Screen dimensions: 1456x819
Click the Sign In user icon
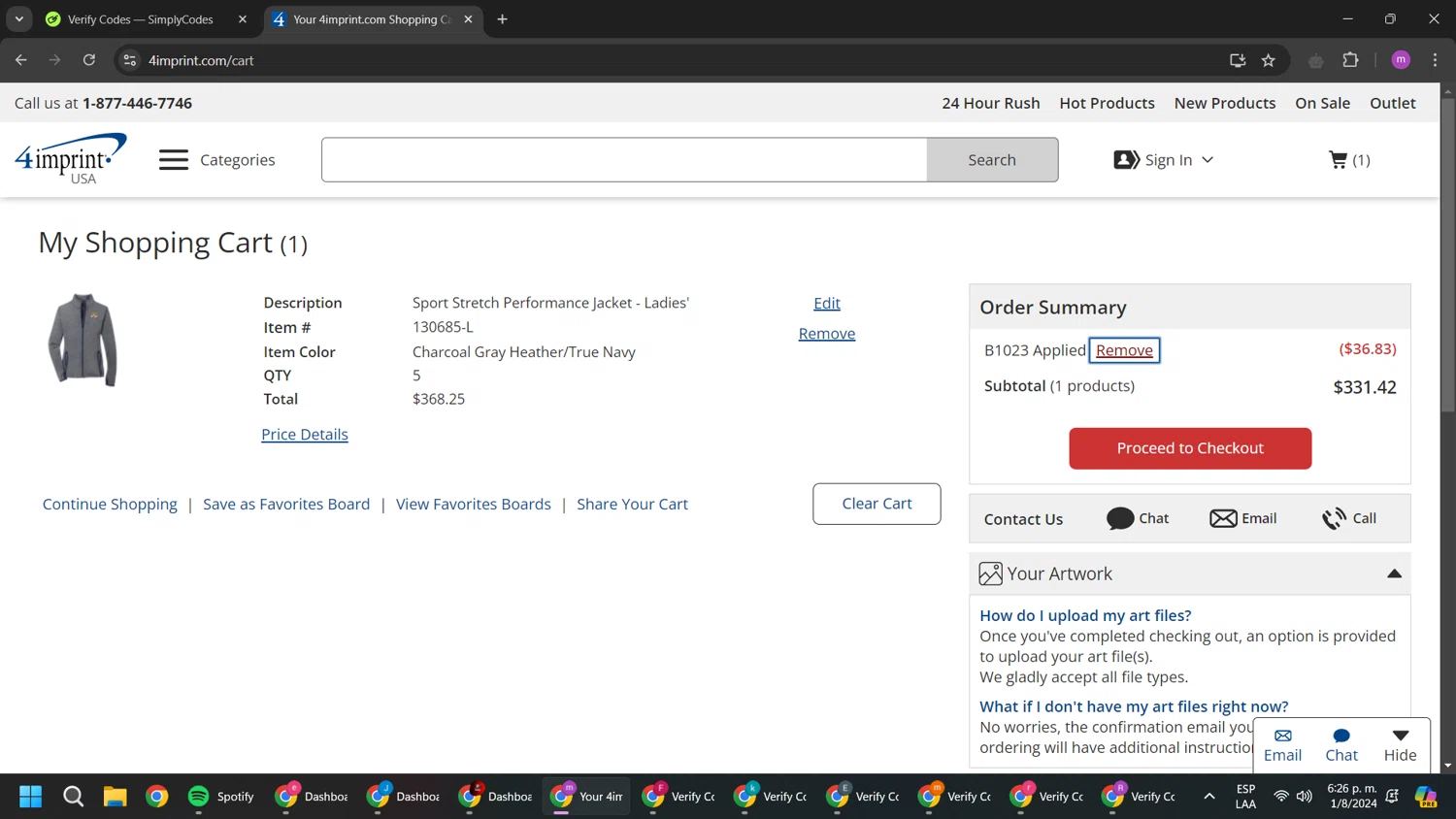(1126, 160)
